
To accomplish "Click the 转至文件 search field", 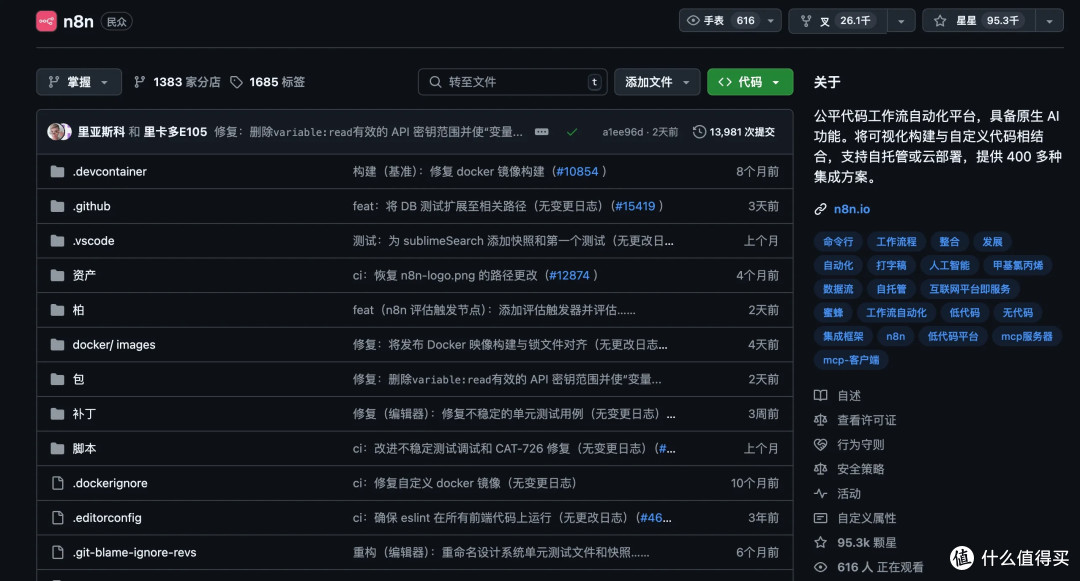I will [512, 82].
